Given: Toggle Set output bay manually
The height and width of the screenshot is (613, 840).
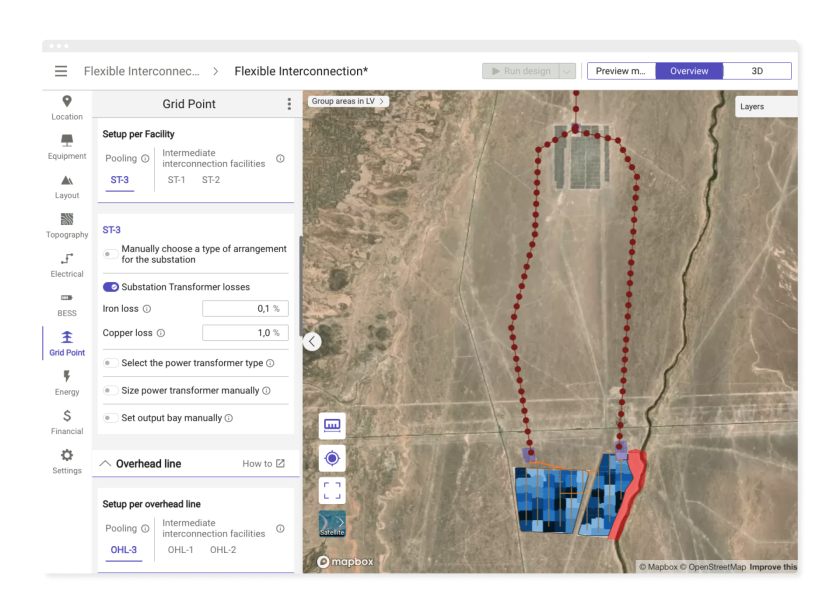Looking at the screenshot, I should (x=111, y=418).
